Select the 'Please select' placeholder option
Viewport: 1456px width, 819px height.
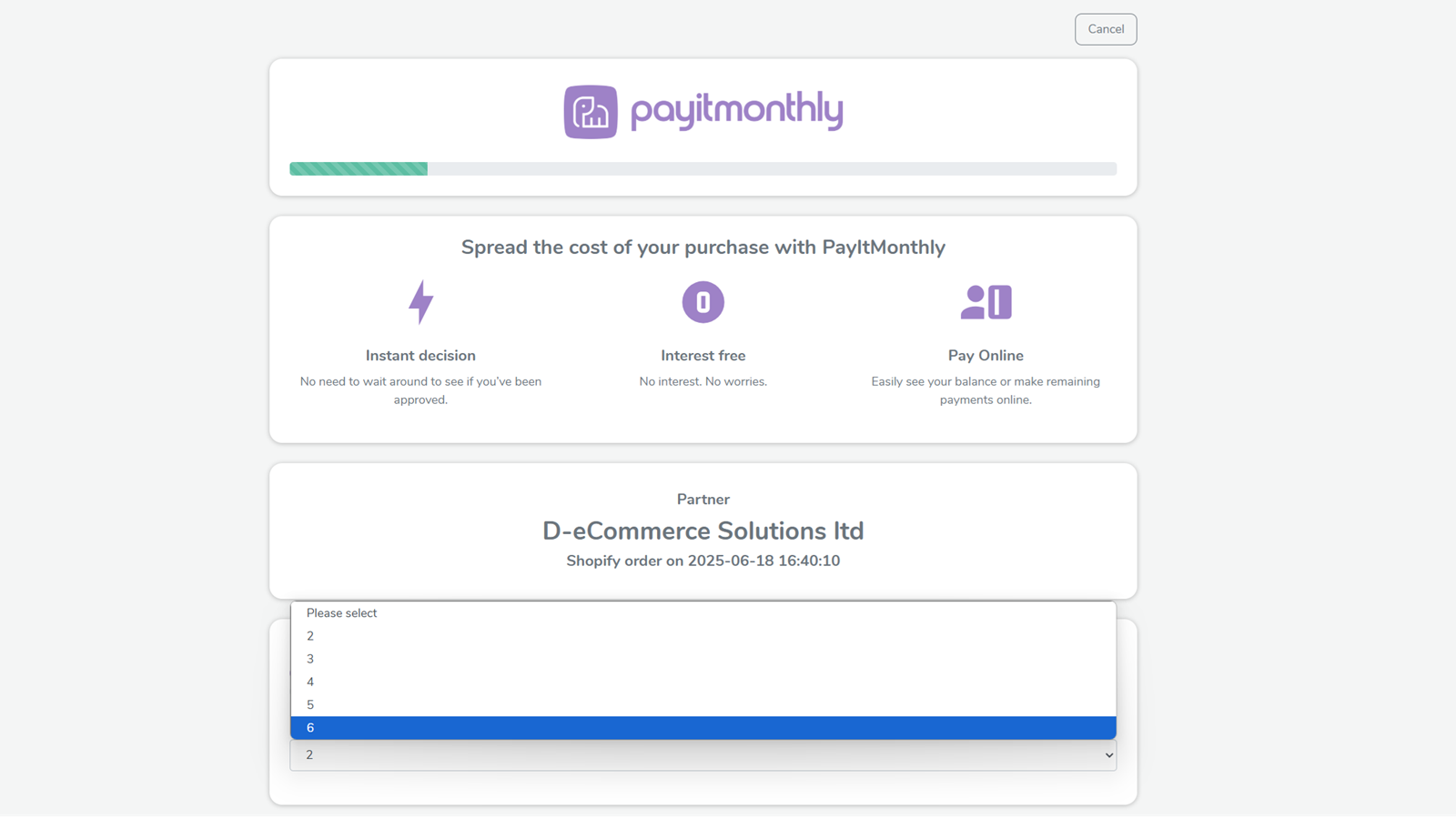point(703,613)
